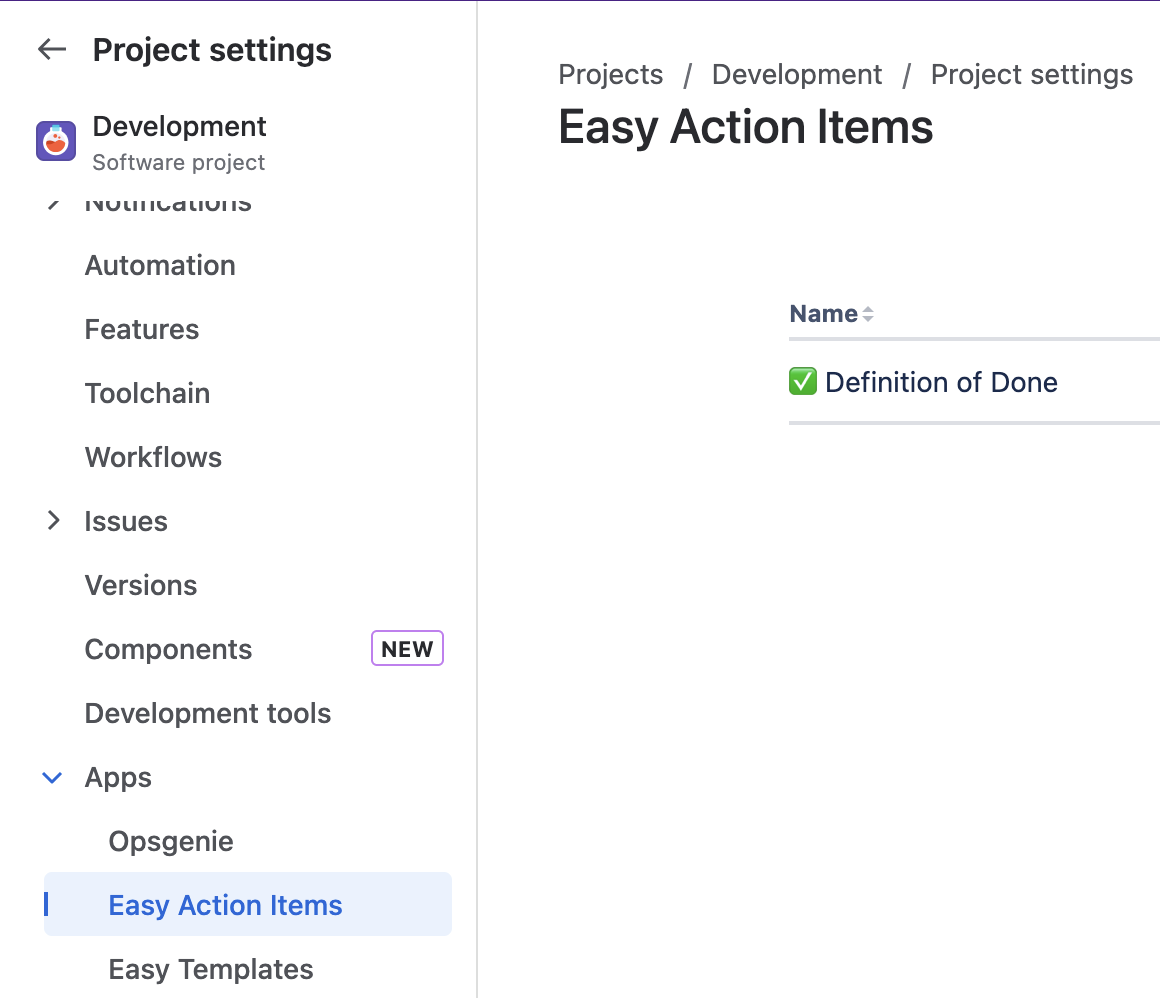Select Easy Templates under Apps
The width and height of the screenshot is (1160, 998).
point(211,969)
